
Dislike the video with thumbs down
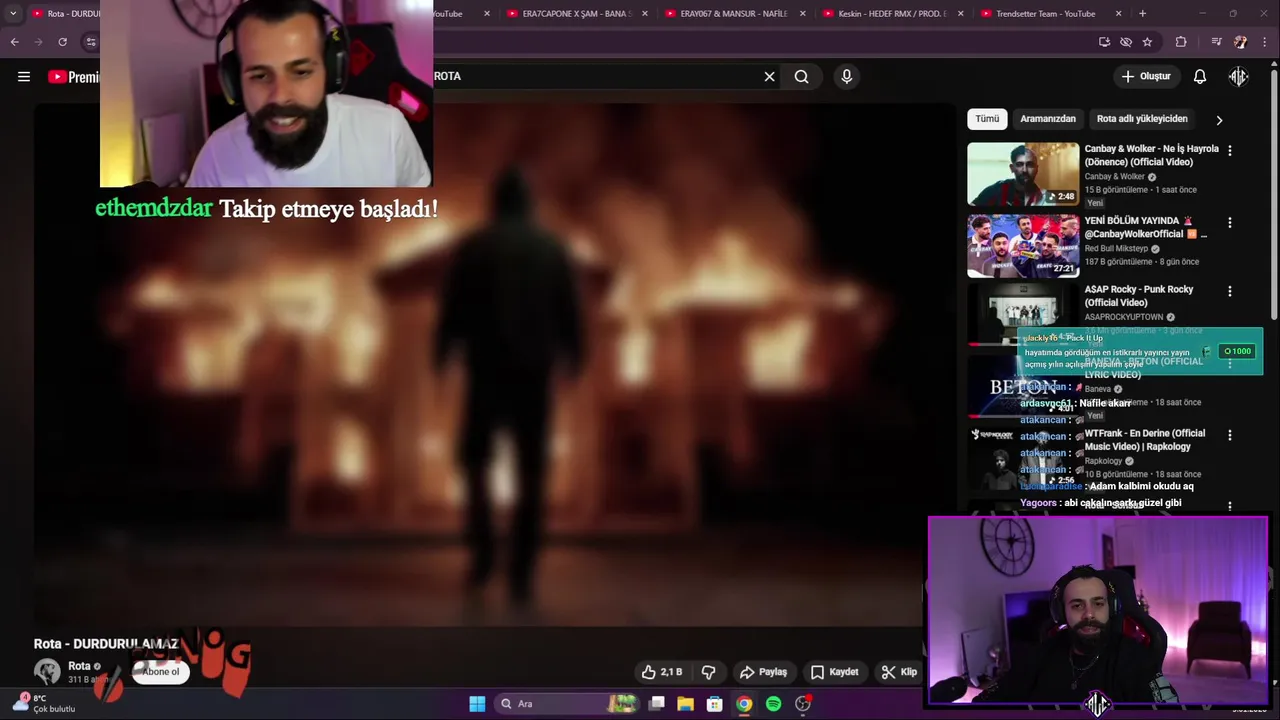click(x=708, y=672)
